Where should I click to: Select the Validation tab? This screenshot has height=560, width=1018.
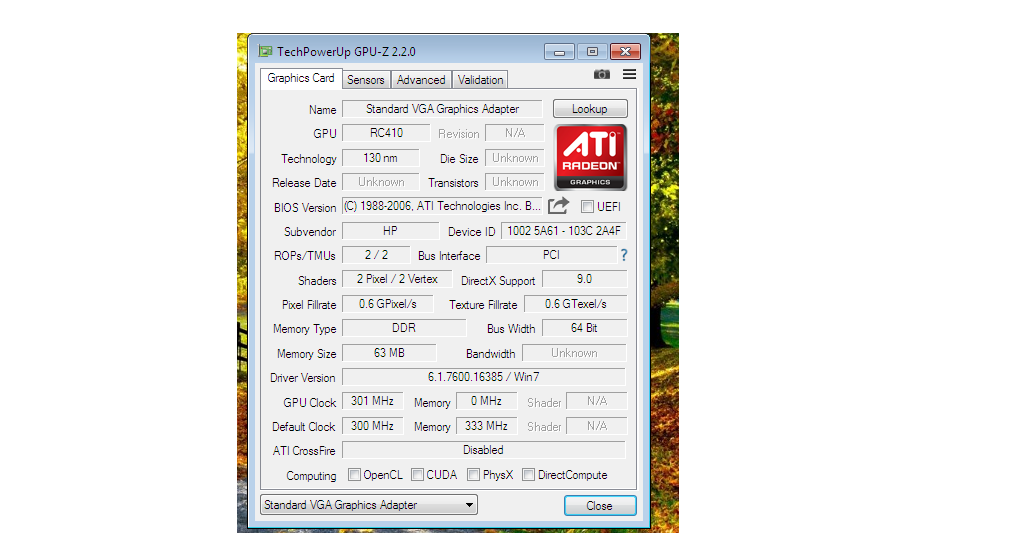(481, 80)
